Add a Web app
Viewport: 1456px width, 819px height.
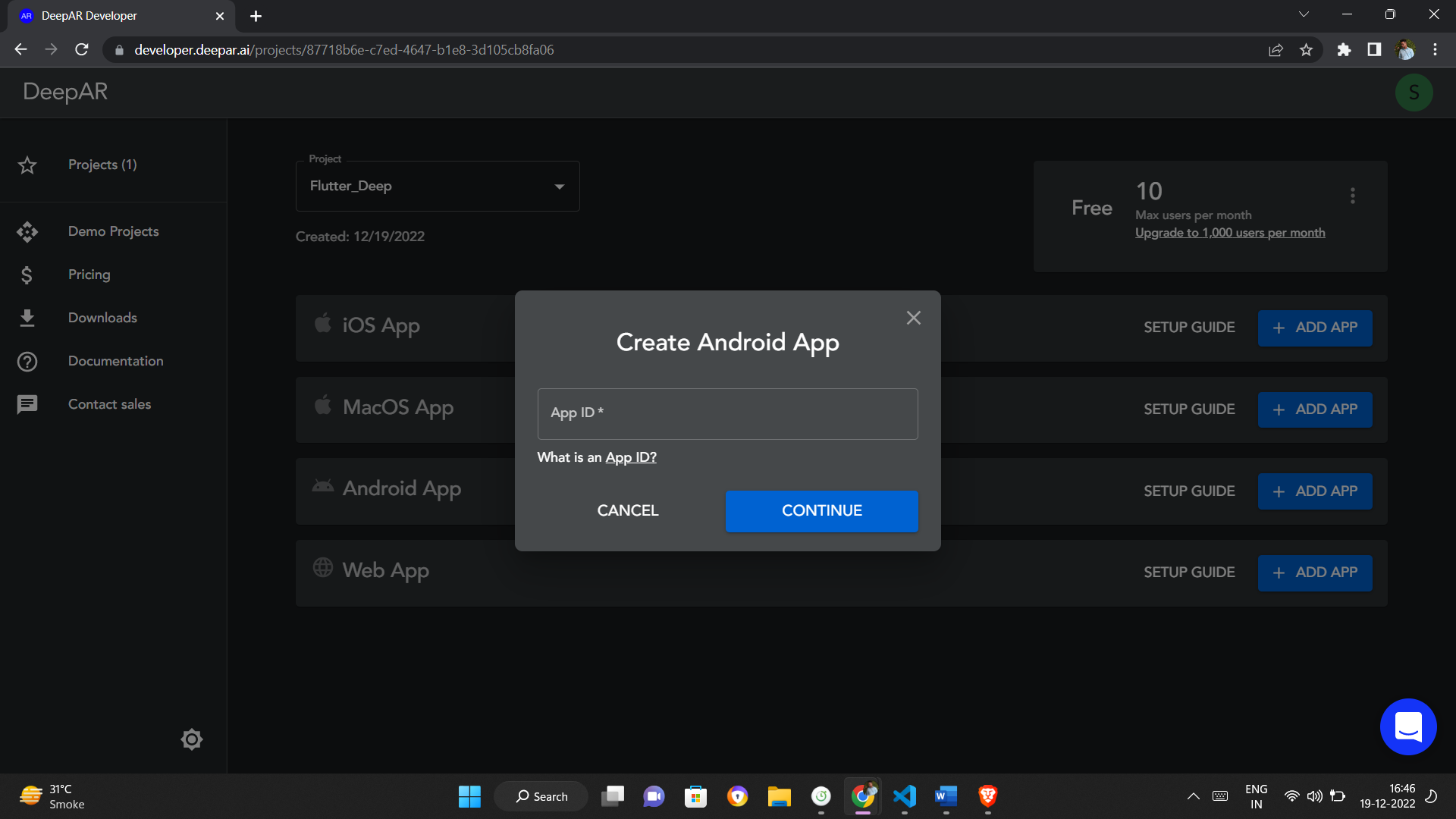(x=1315, y=573)
